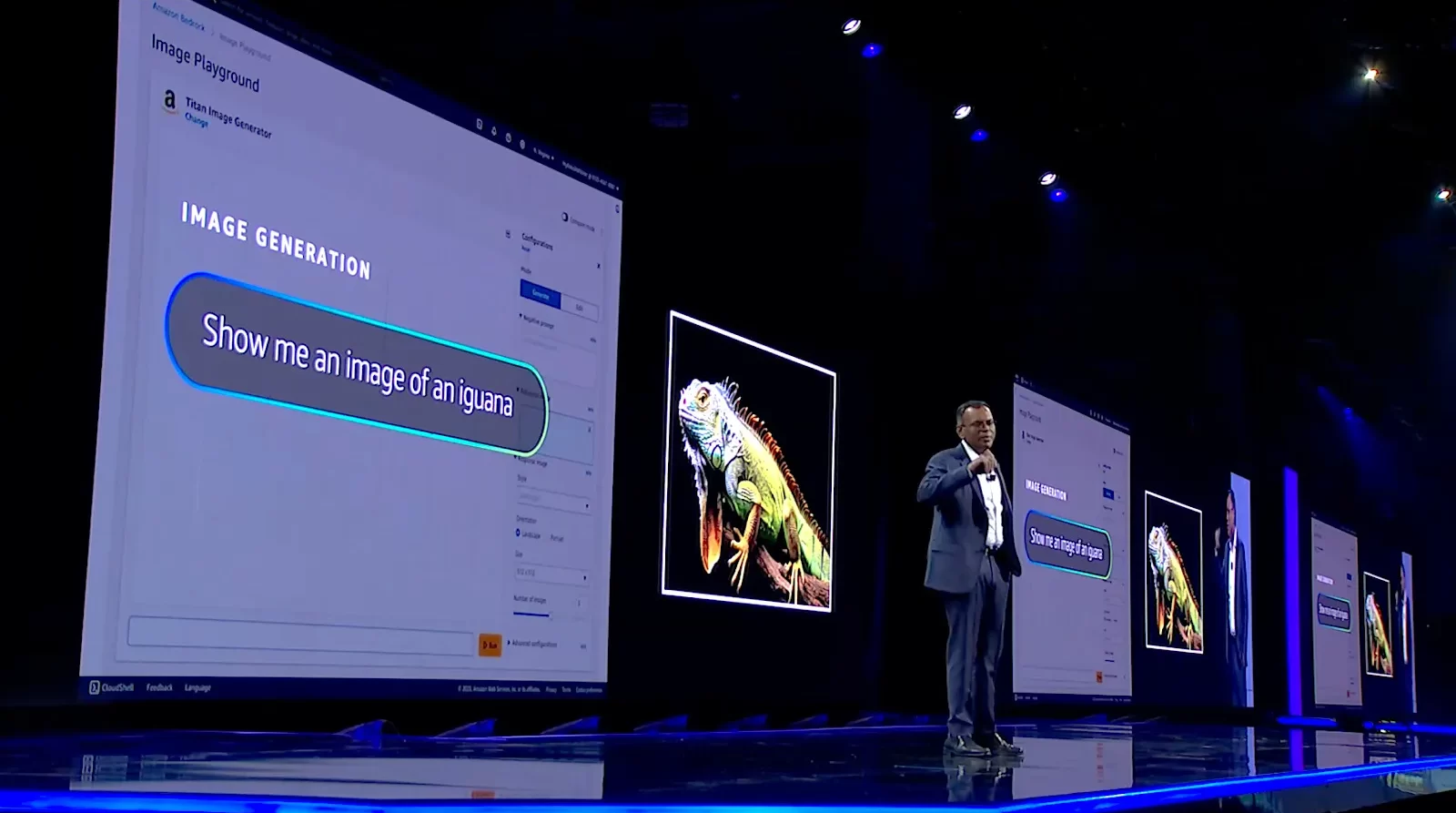The height and width of the screenshot is (813, 1456).
Task: Switch to the Edit mode tab
Action: [x=579, y=309]
